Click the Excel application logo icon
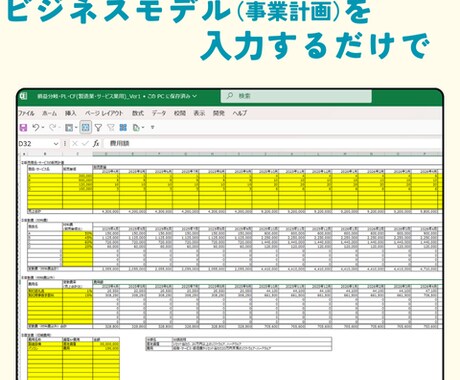Image resolution: width=460 pixels, height=380 pixels. coord(23,96)
